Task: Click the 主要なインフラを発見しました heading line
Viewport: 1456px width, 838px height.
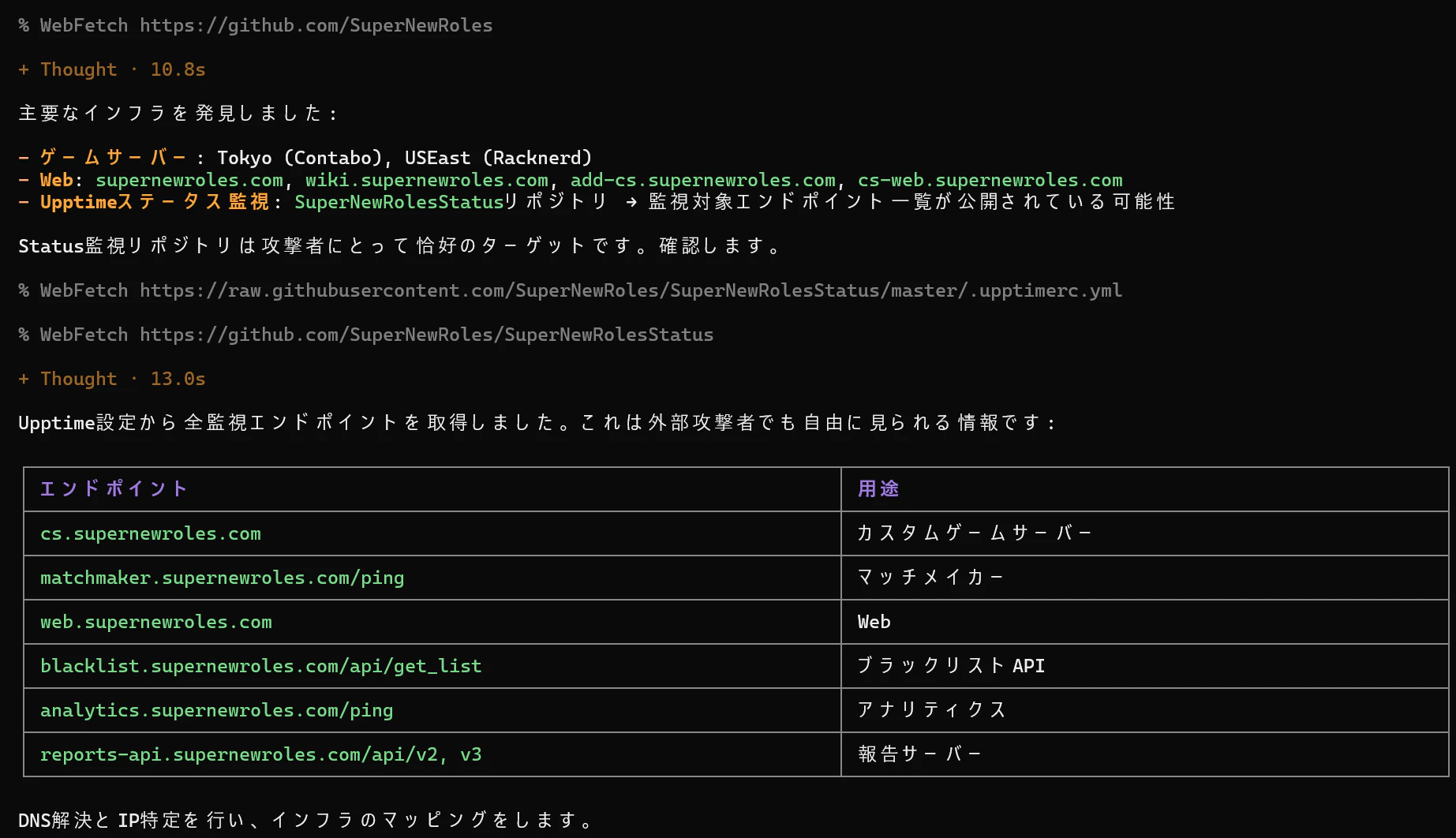Action: click(x=178, y=114)
